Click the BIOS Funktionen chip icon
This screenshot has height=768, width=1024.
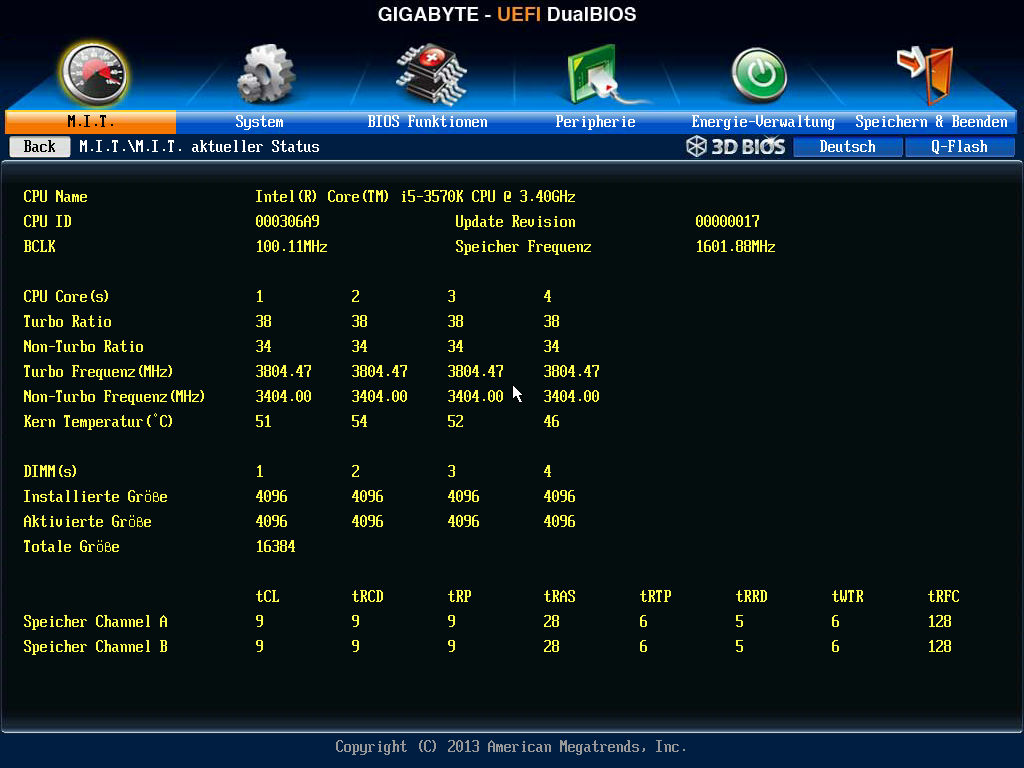[431, 74]
